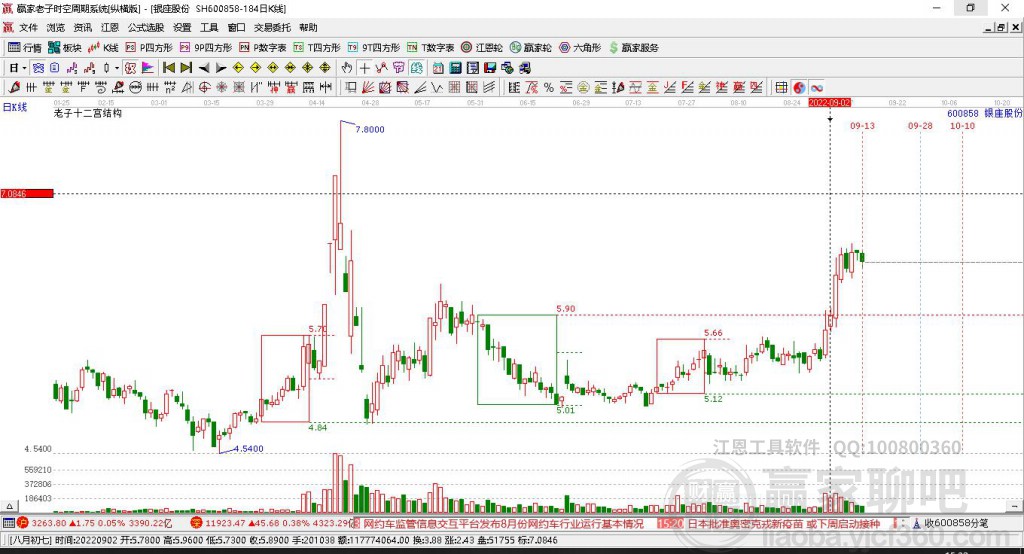Open the T四方形 time square
Viewport: 1024px width, 554px height.
click(317, 48)
